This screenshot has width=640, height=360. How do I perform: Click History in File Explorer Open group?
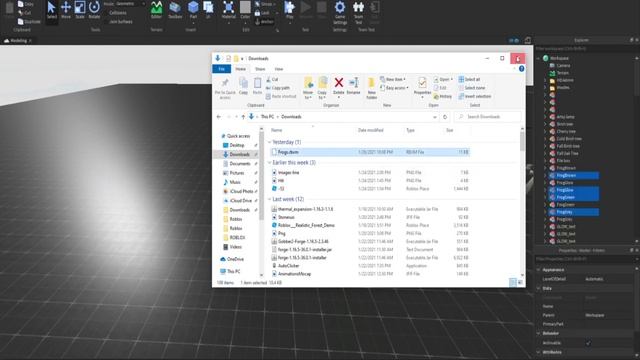[x=442, y=96]
